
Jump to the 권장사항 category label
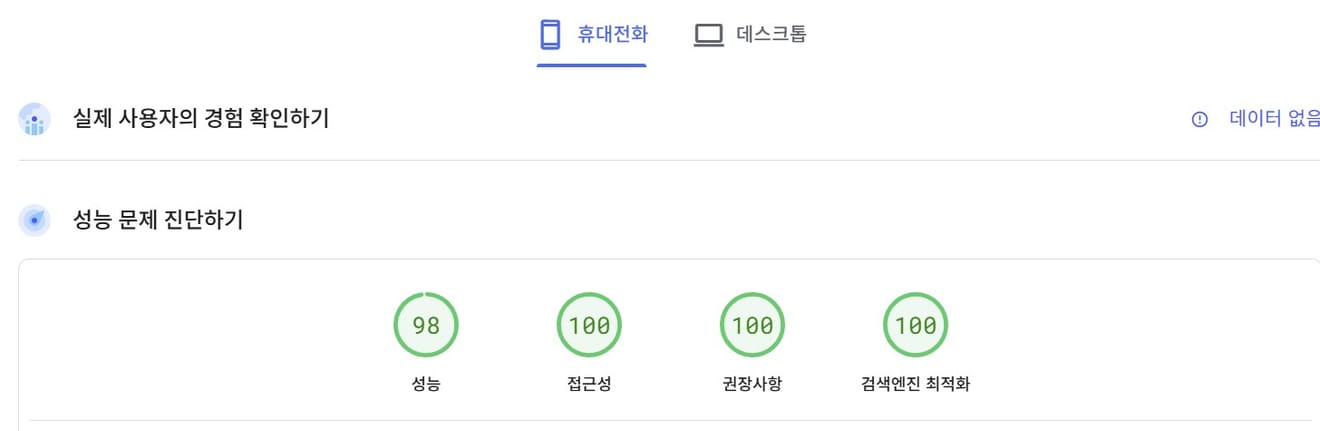[x=752, y=384]
